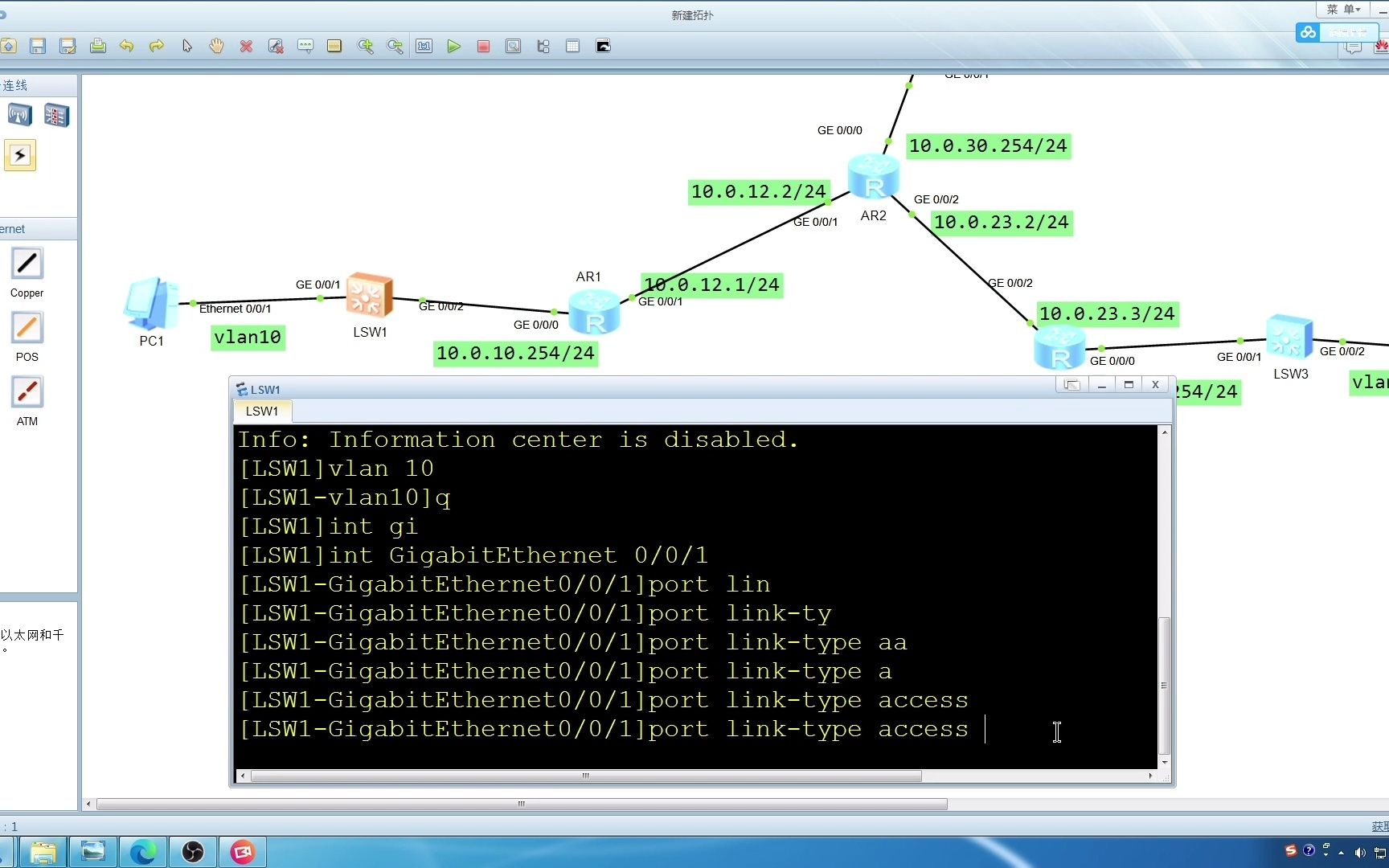Select the ATM connection type
Screen dimensions: 1389x868
27,391
